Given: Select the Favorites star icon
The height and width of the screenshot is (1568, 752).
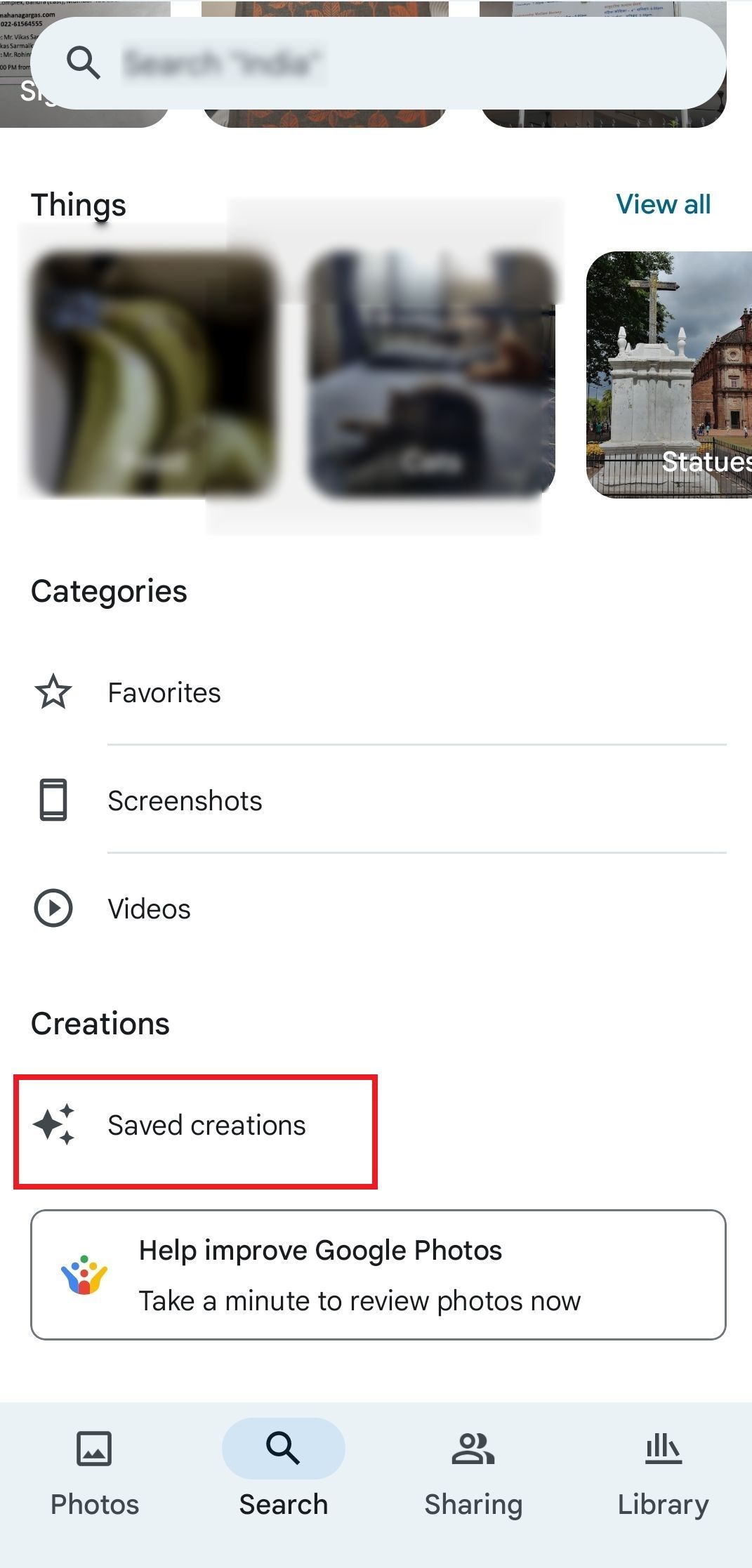Looking at the screenshot, I should coord(53,692).
